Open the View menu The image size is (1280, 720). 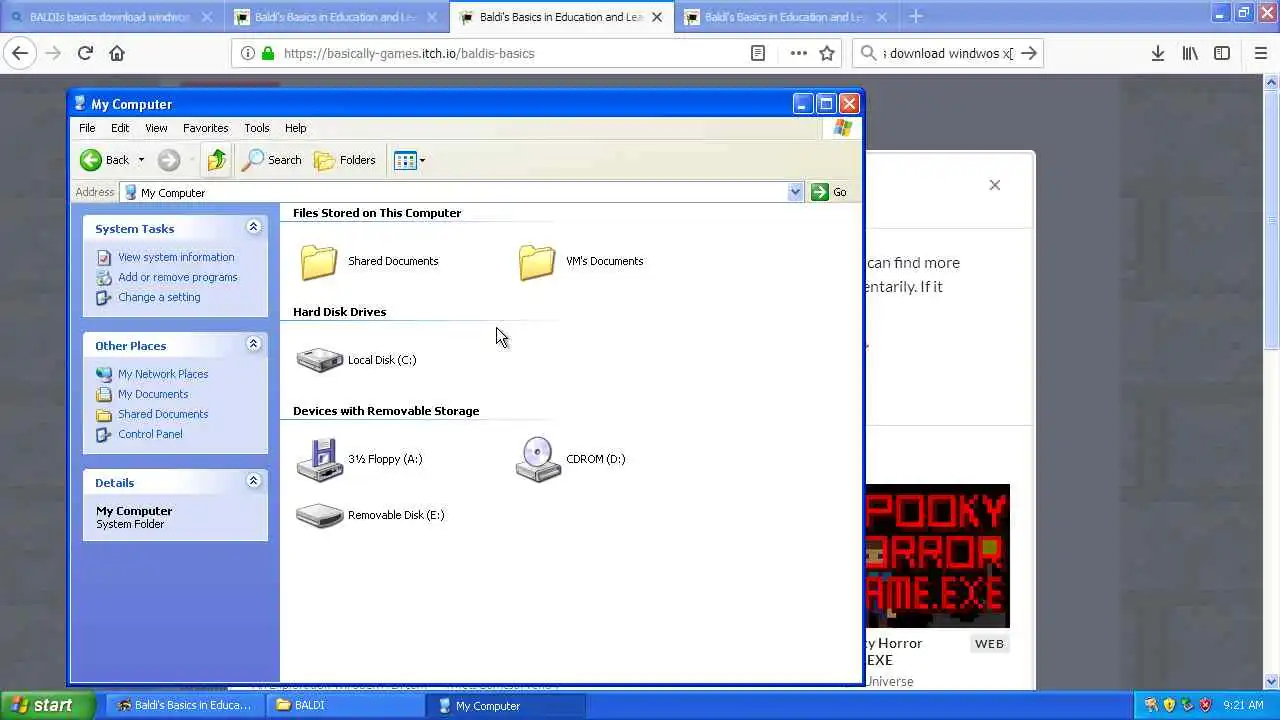click(x=156, y=128)
